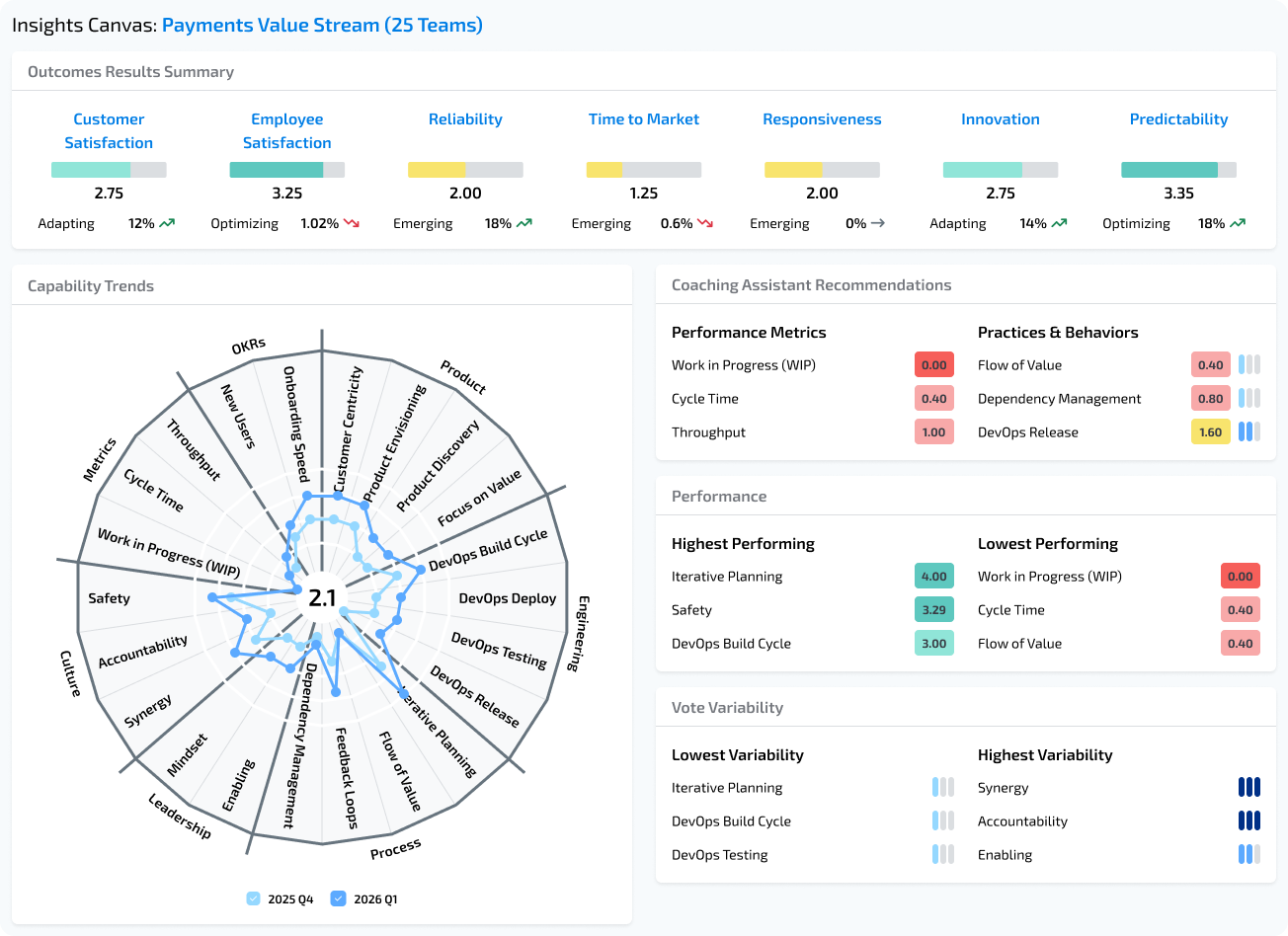Click the blue bars icon beside DevOps Release
The width and height of the screenshot is (1288, 936).
(1249, 431)
